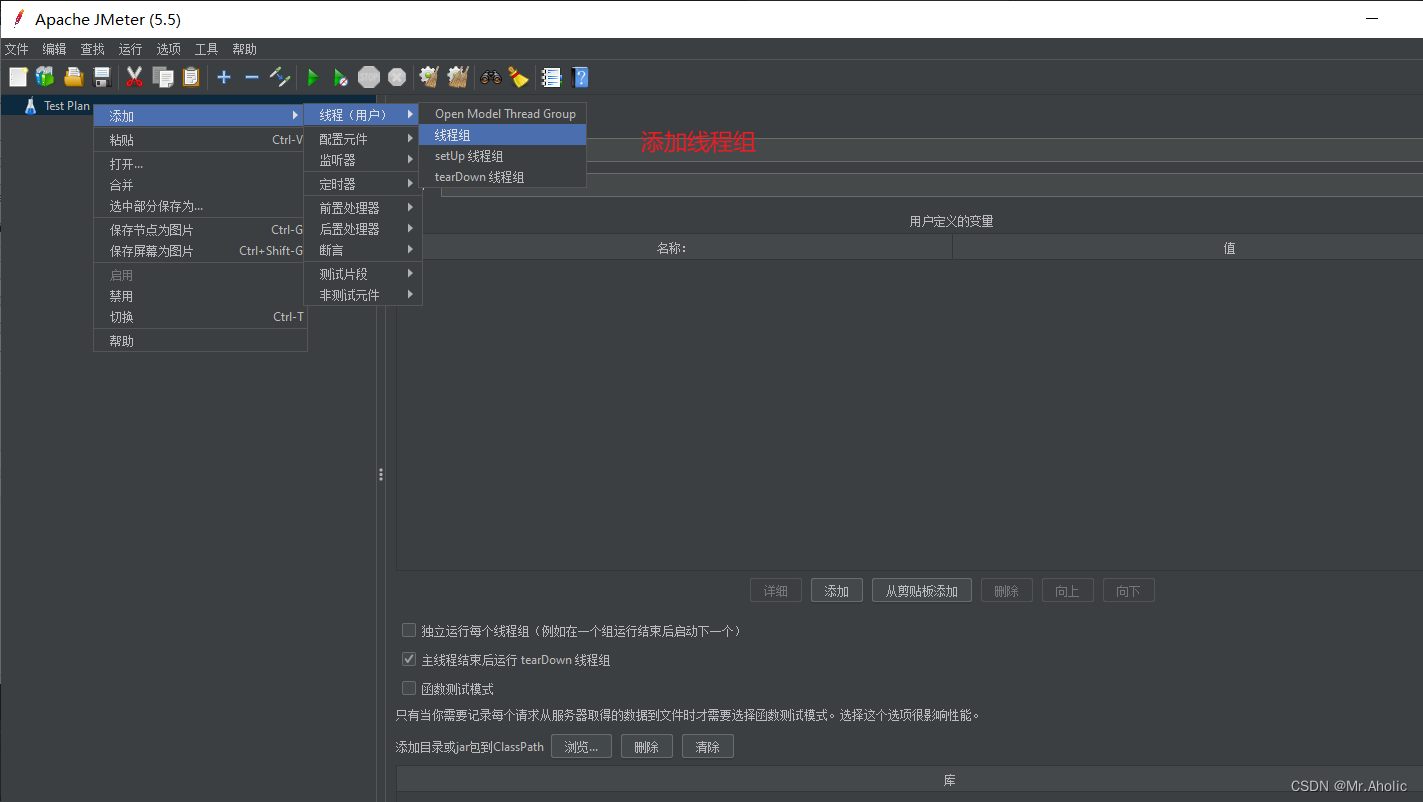Open the 工具 menu

[x=206, y=49]
